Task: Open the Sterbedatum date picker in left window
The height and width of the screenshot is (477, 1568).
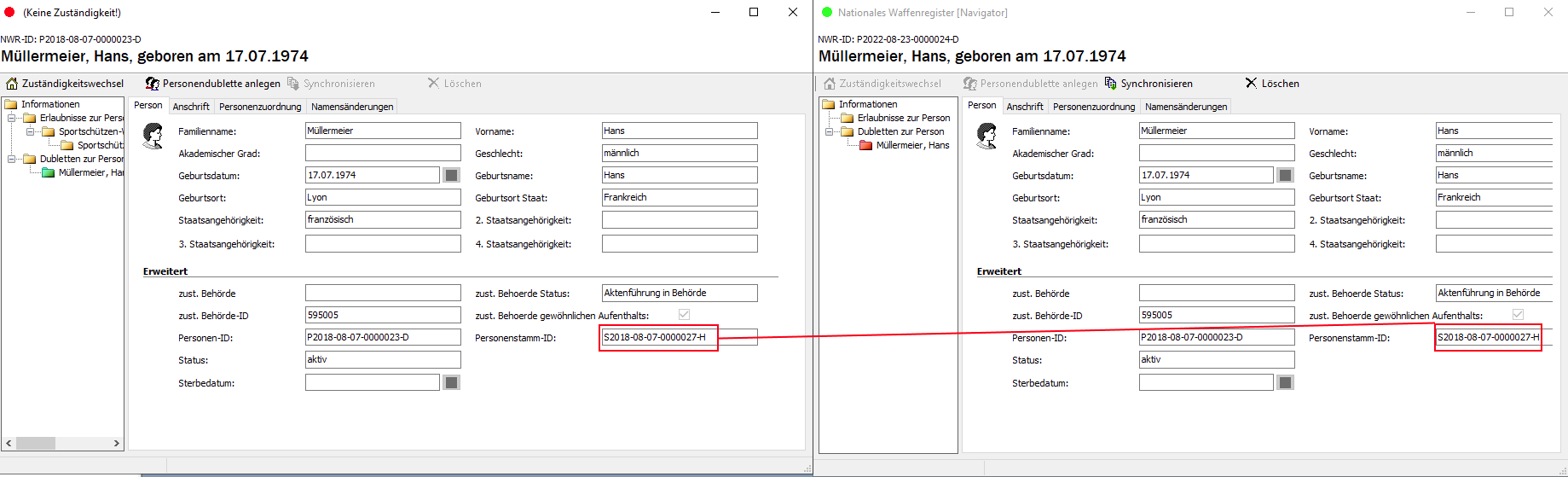Action: pos(452,382)
